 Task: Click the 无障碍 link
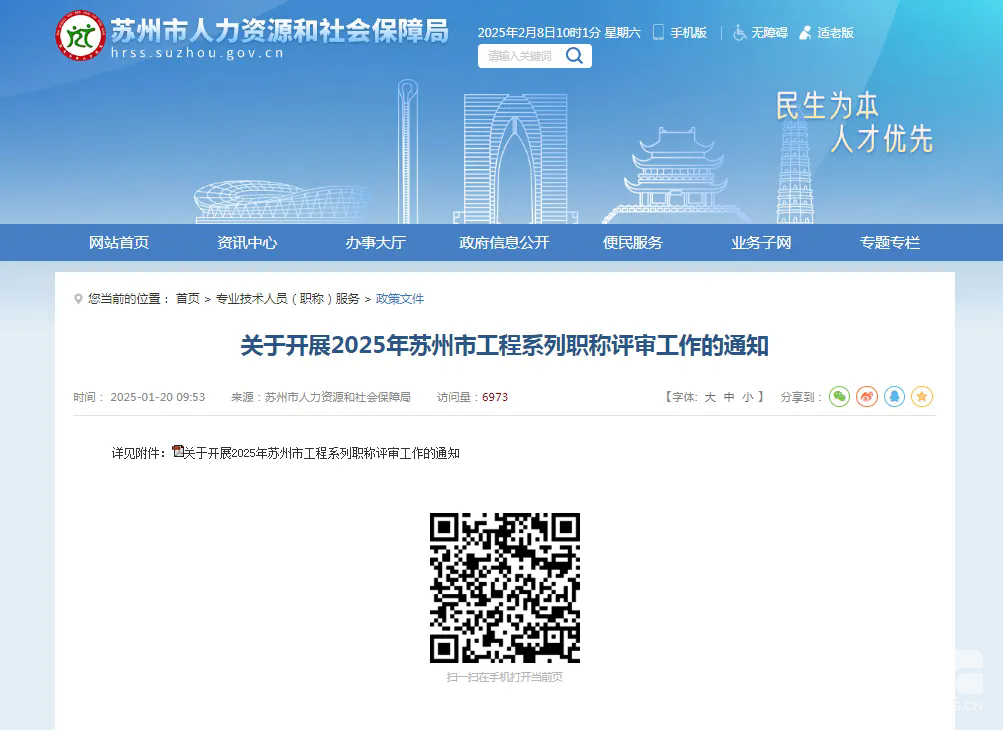click(769, 33)
